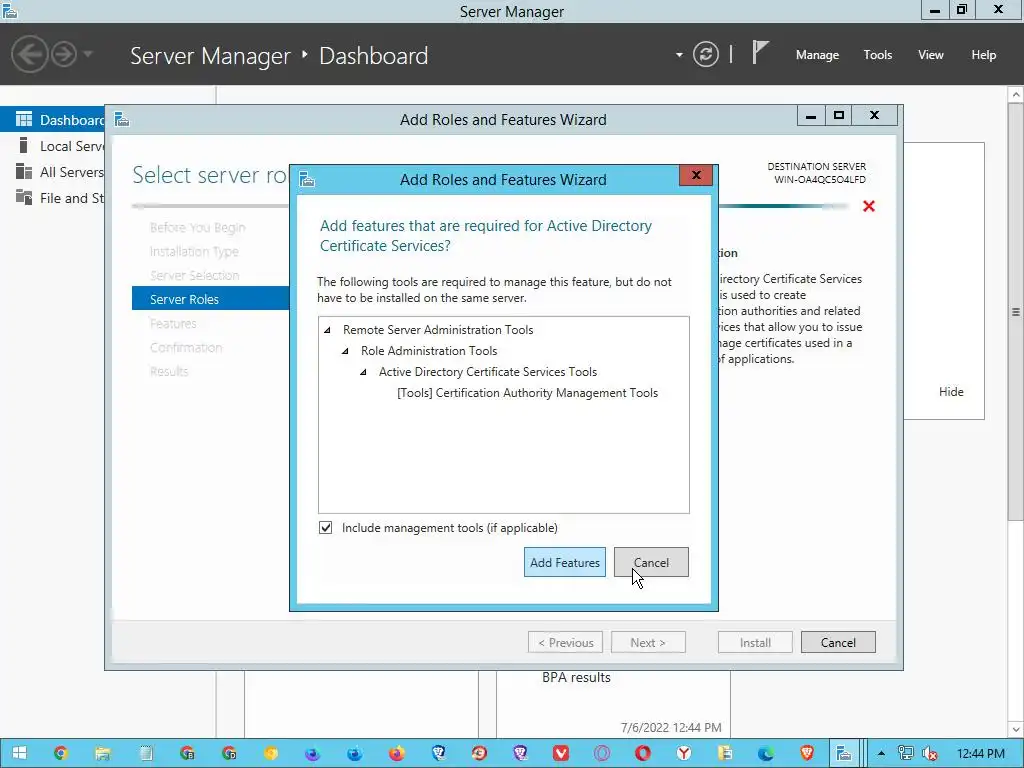1024x768 pixels.
Task: Open the View menu
Action: pyautogui.click(x=931, y=55)
